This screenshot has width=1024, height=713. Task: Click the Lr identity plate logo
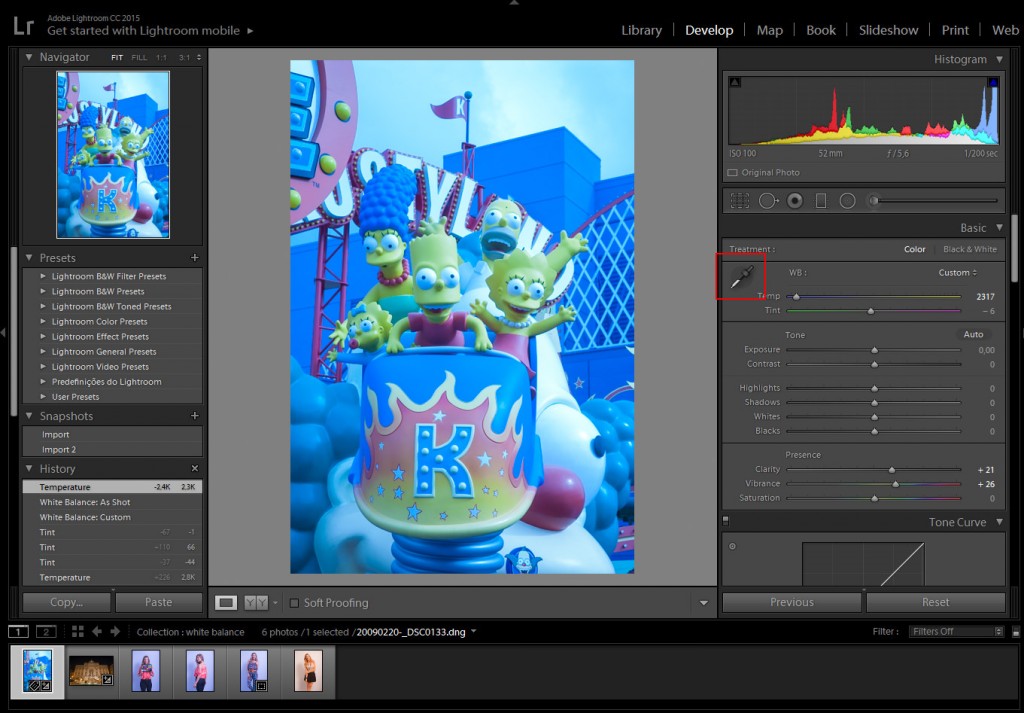click(23, 25)
